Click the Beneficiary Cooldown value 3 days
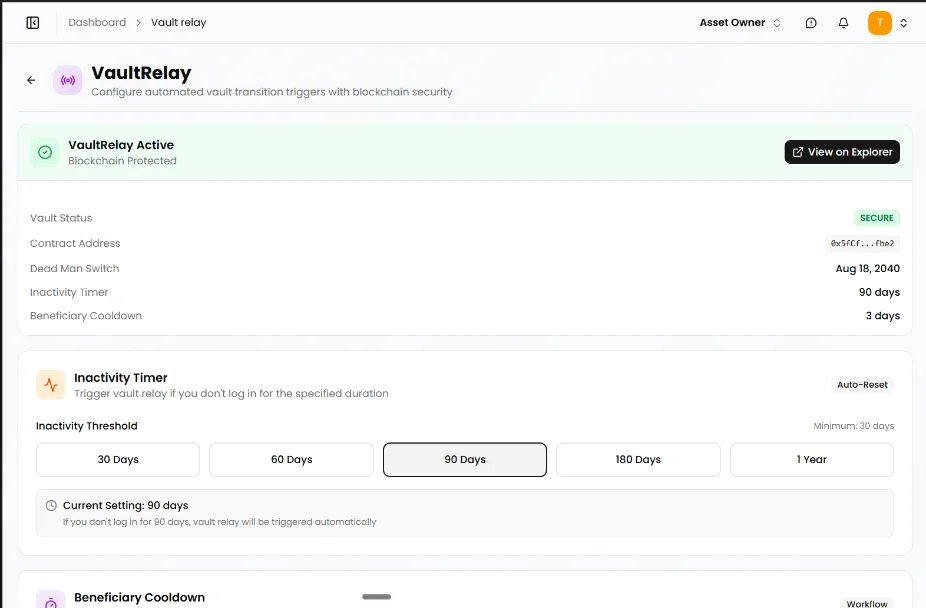The width and height of the screenshot is (926, 608). click(x=883, y=316)
